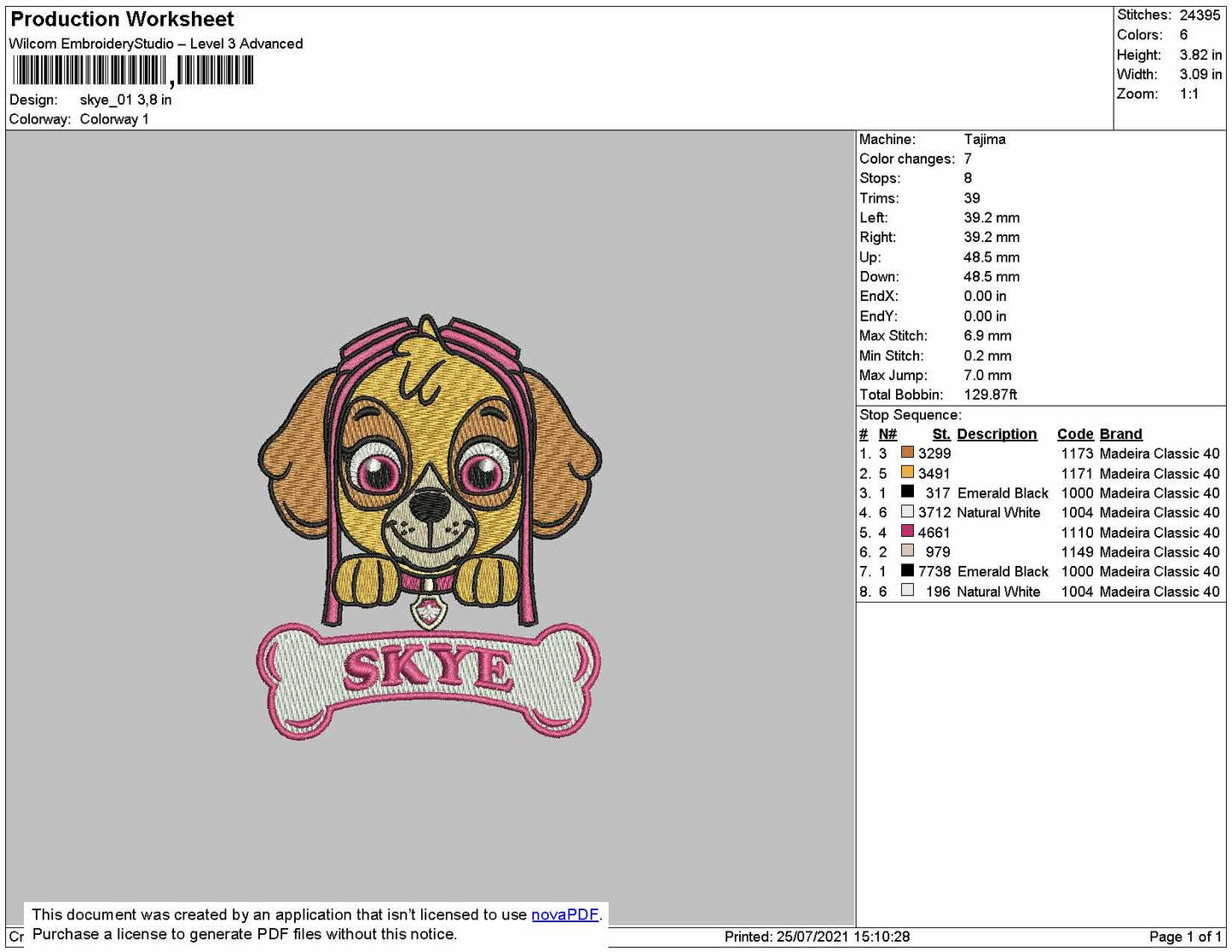Screen dimensions: 1232x952
Task: Select the Min Stitch value "0.2 mm"
Action: coord(988,355)
